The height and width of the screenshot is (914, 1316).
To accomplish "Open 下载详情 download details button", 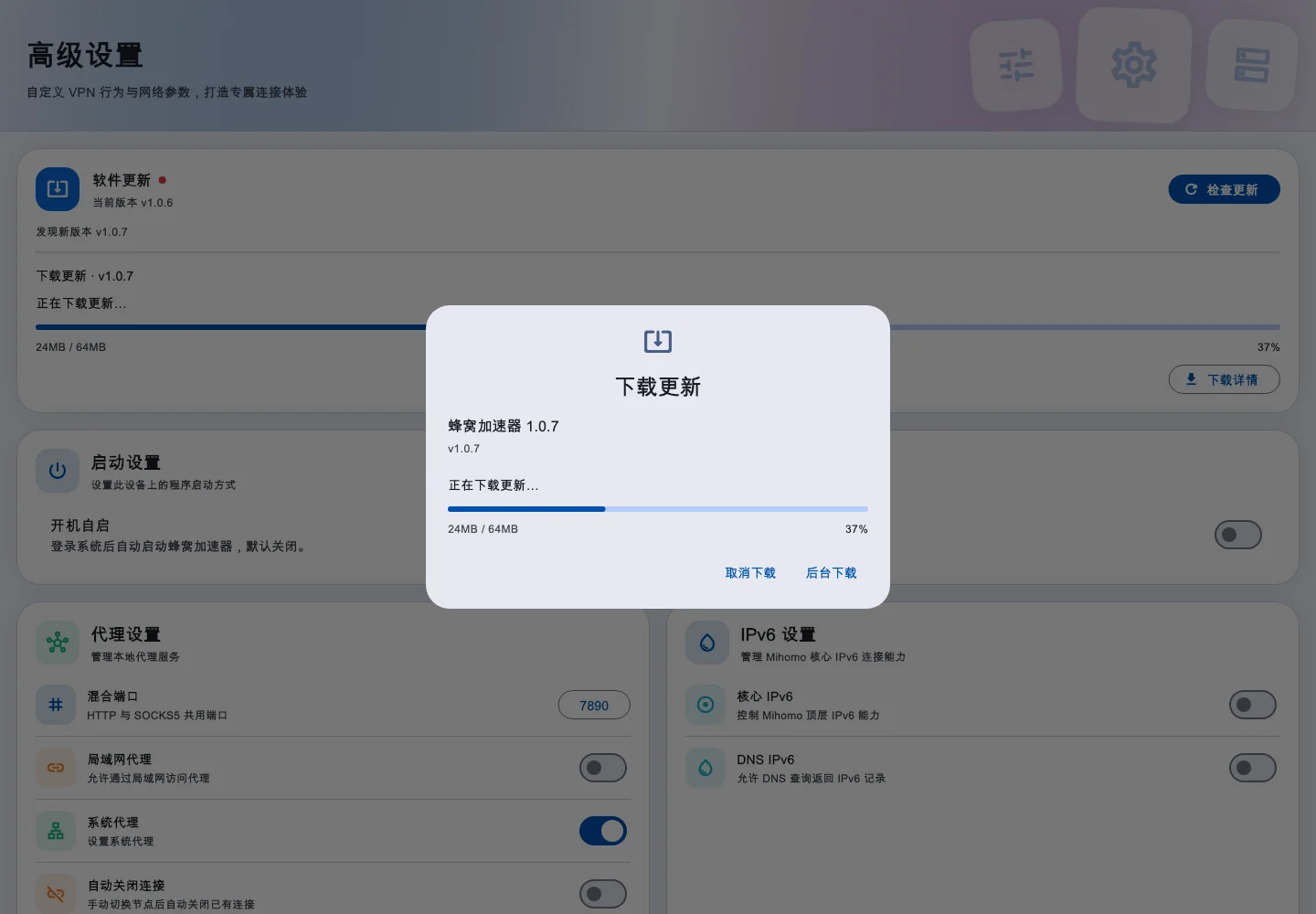I will [x=1225, y=379].
